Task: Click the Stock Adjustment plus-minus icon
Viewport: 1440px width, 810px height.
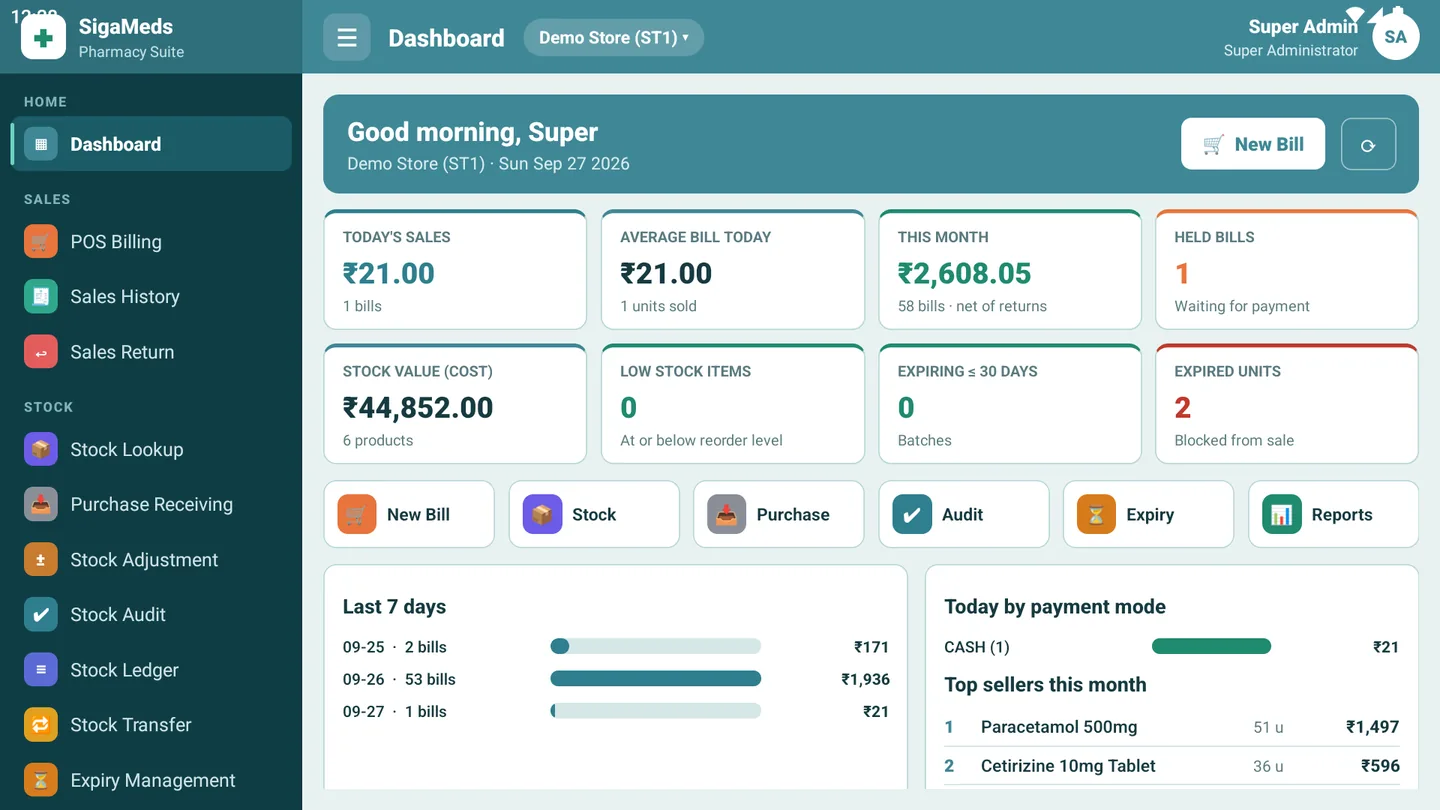Action: [41, 560]
